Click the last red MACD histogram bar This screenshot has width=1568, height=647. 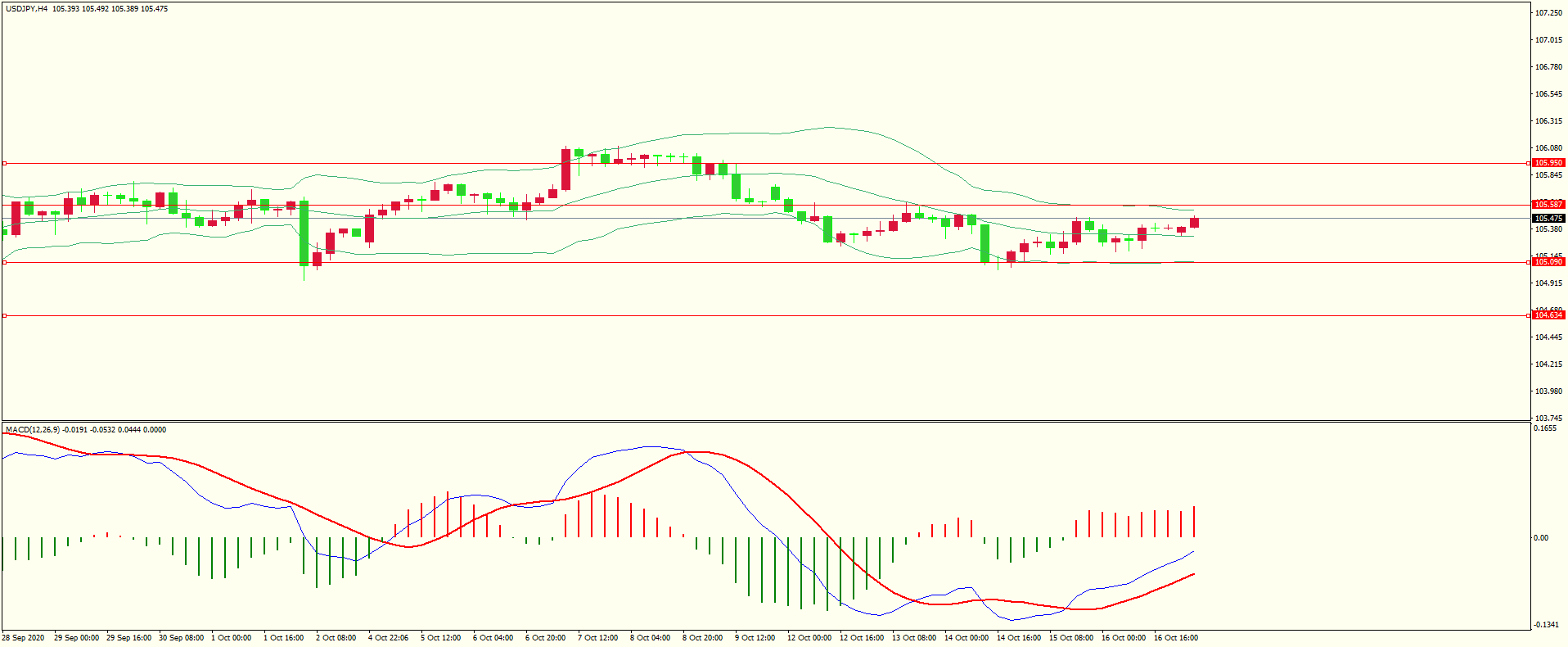1194,522
